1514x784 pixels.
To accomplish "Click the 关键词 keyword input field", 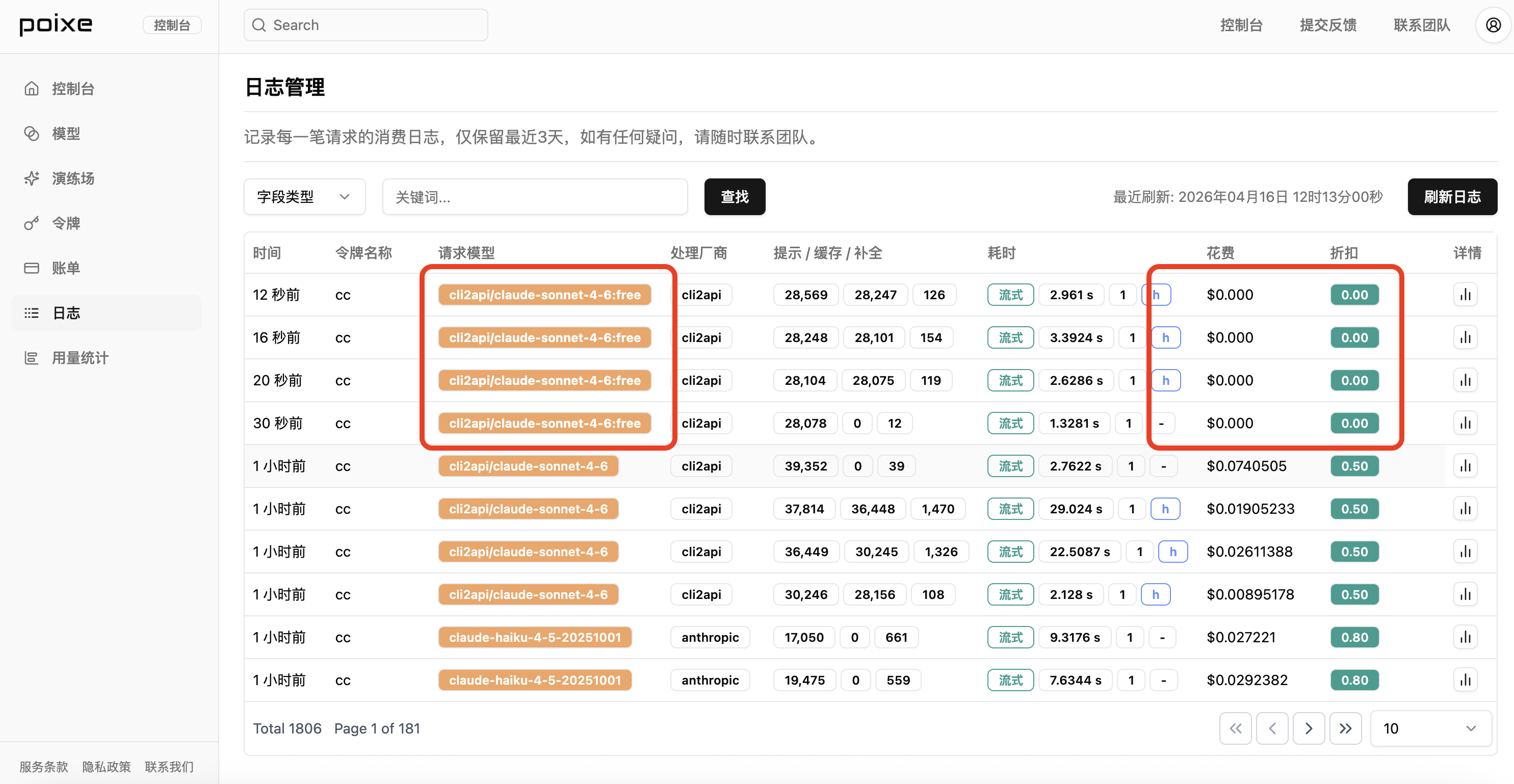I will pos(534,197).
